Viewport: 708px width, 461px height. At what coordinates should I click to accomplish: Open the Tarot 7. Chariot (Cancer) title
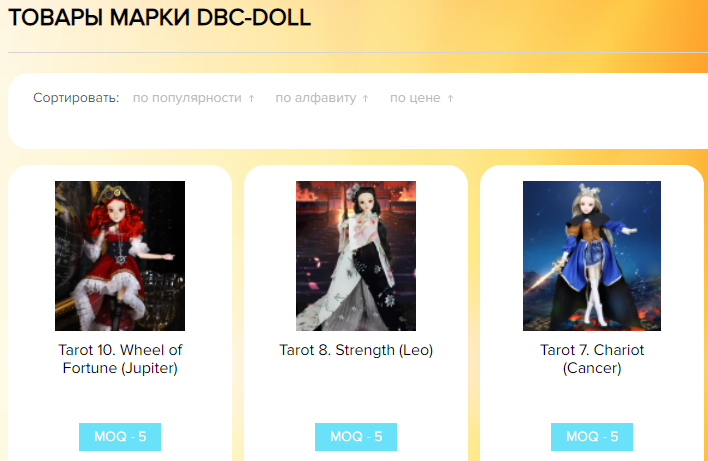592,359
